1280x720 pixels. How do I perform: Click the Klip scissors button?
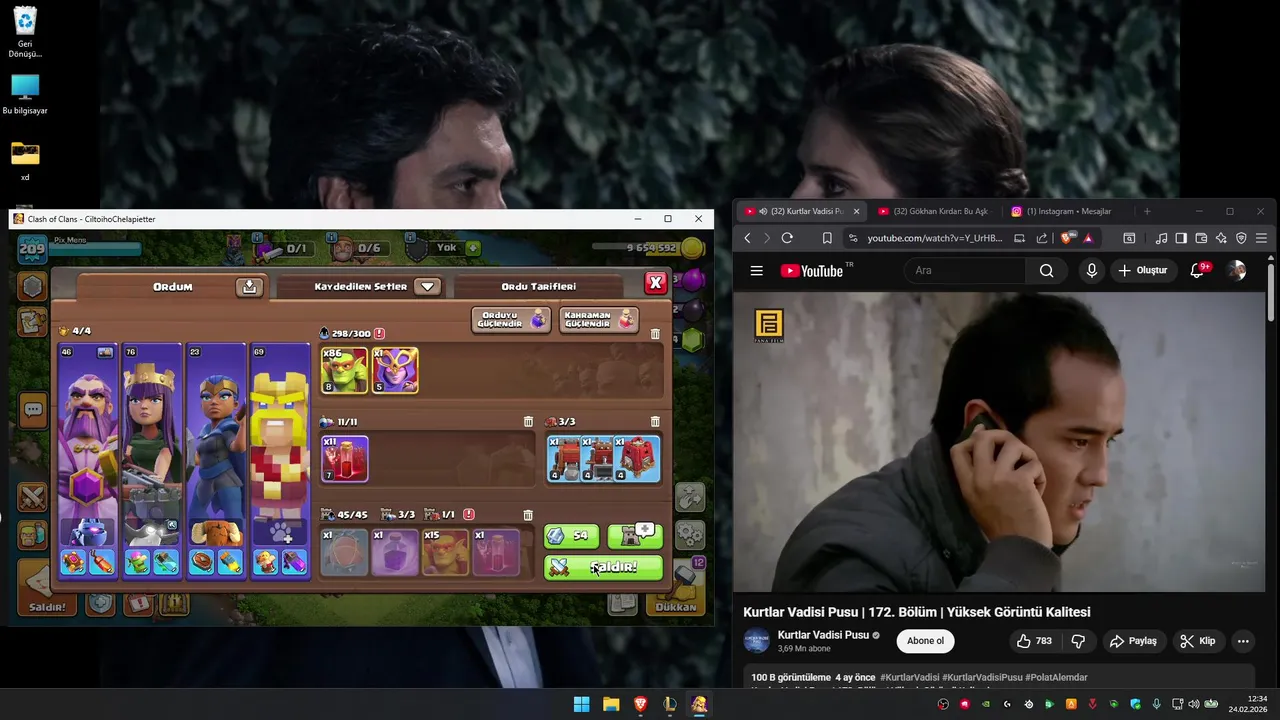(1198, 641)
